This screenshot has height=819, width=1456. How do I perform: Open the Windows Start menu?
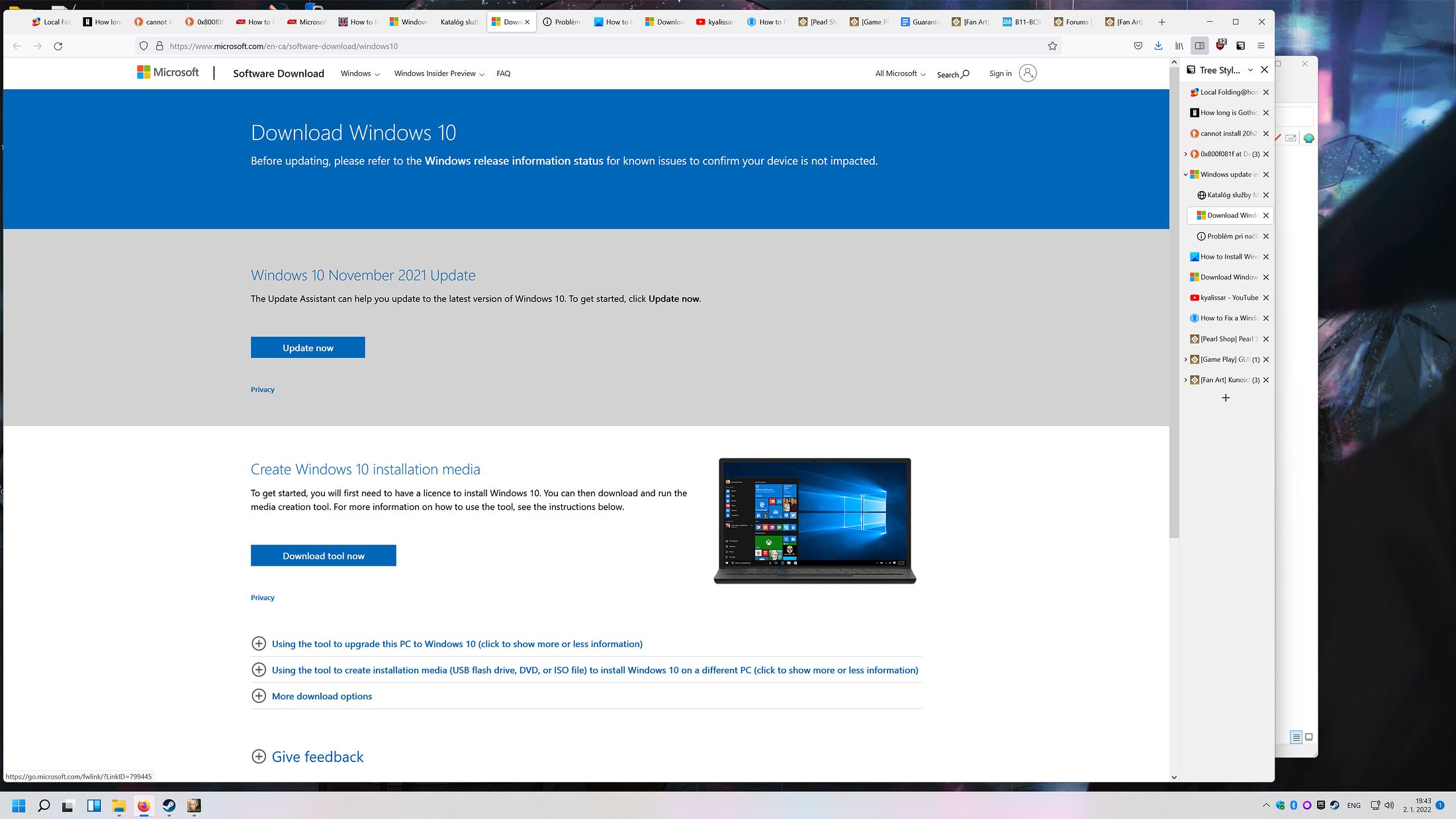click(x=19, y=805)
